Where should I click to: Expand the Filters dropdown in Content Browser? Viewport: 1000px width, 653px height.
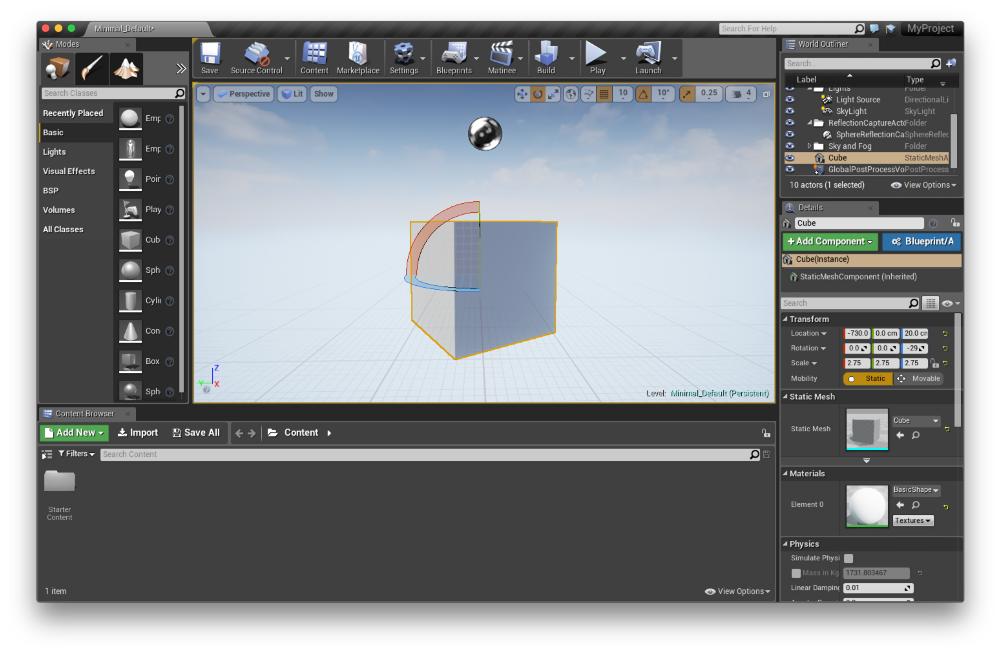tap(76, 454)
